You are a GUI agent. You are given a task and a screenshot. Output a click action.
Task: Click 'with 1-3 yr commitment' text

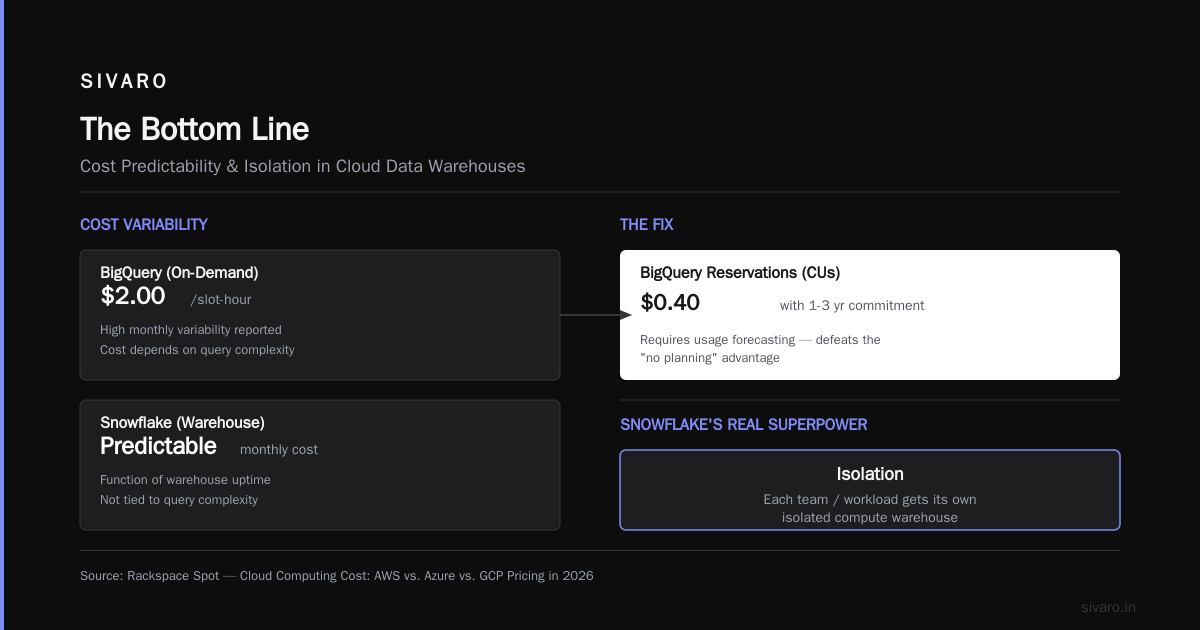tap(852, 305)
